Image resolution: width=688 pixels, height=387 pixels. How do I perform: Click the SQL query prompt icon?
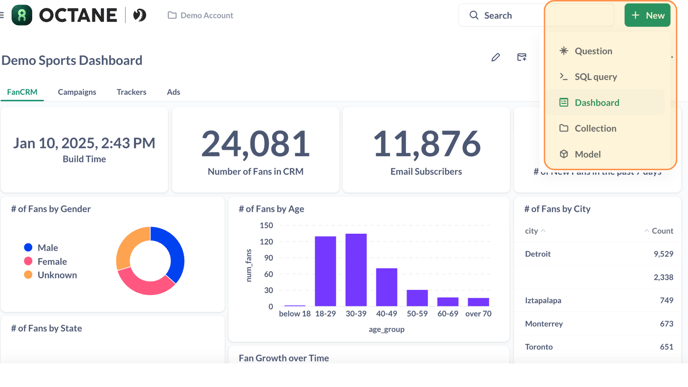coord(564,76)
